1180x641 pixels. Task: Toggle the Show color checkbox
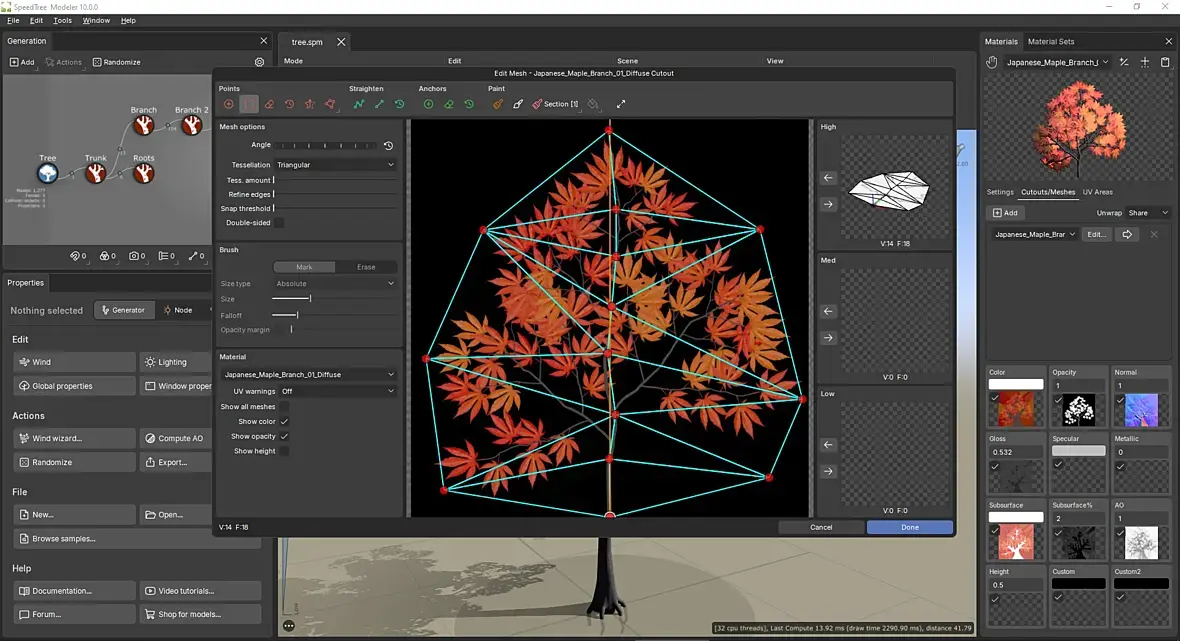click(284, 422)
